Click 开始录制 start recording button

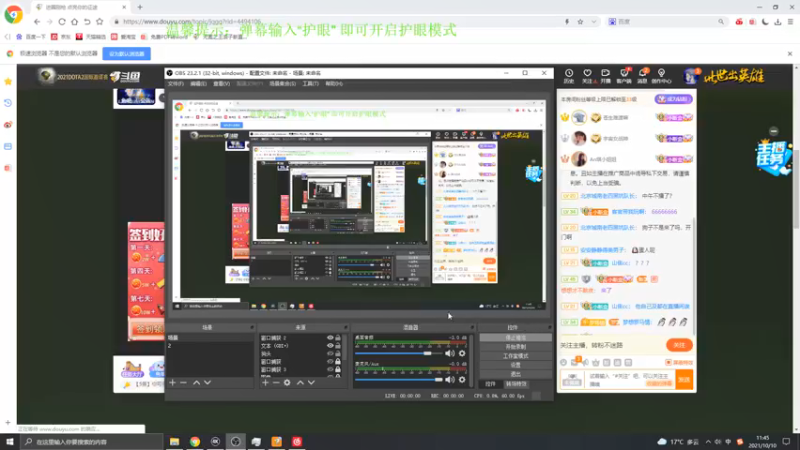point(515,347)
